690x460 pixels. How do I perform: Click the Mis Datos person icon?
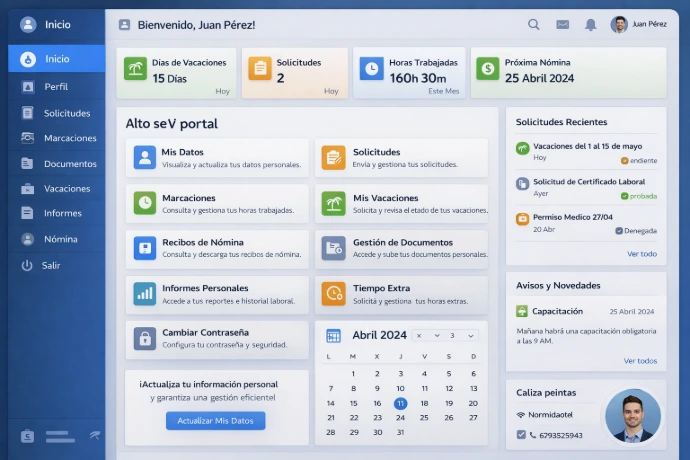pyautogui.click(x=145, y=157)
